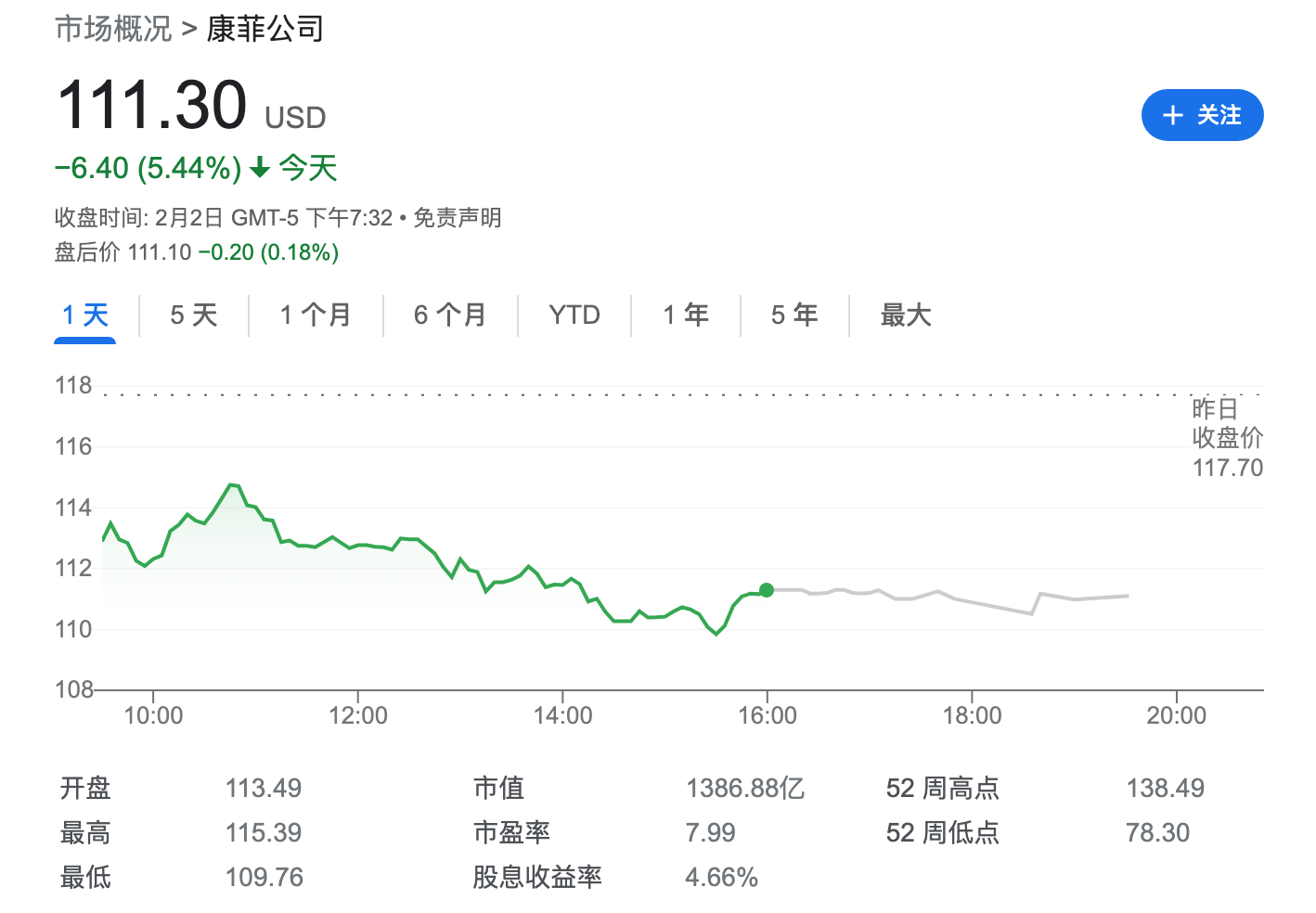This screenshot has width=1316, height=913.
Task: Click the green closing price dot on chart
Action: [x=767, y=590]
